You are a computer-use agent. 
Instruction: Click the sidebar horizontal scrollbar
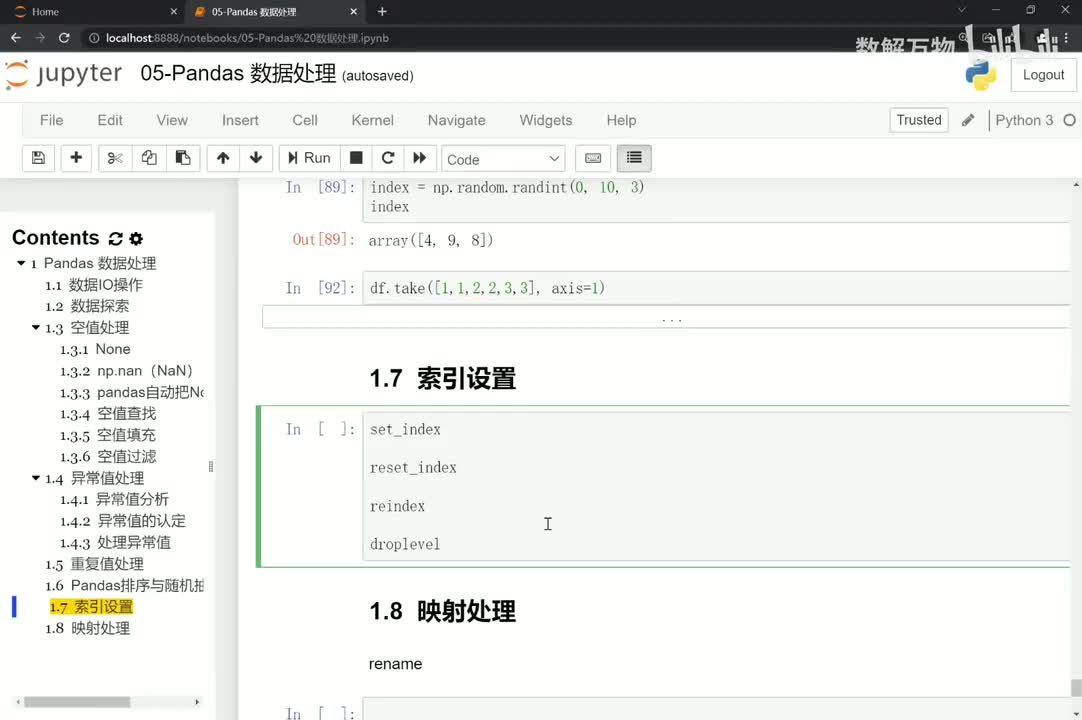coord(77,701)
